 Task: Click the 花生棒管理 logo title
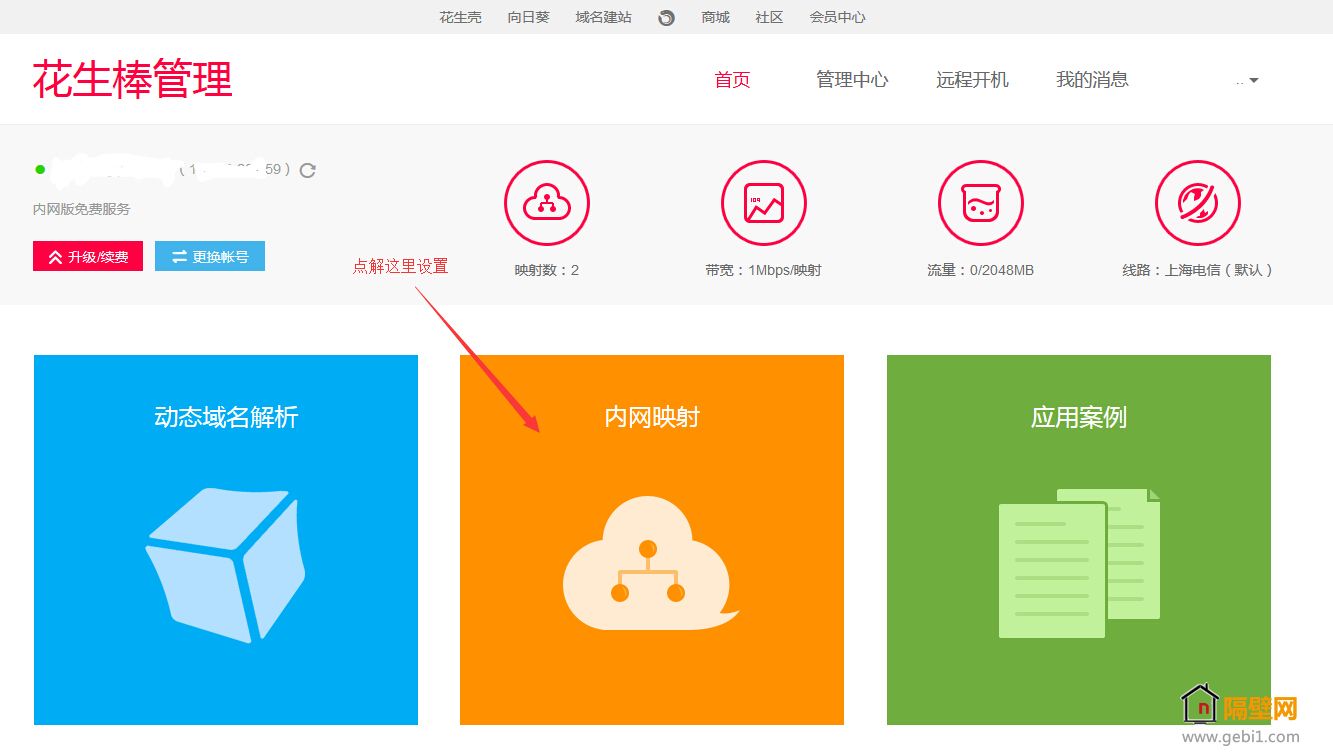pyautogui.click(x=132, y=79)
